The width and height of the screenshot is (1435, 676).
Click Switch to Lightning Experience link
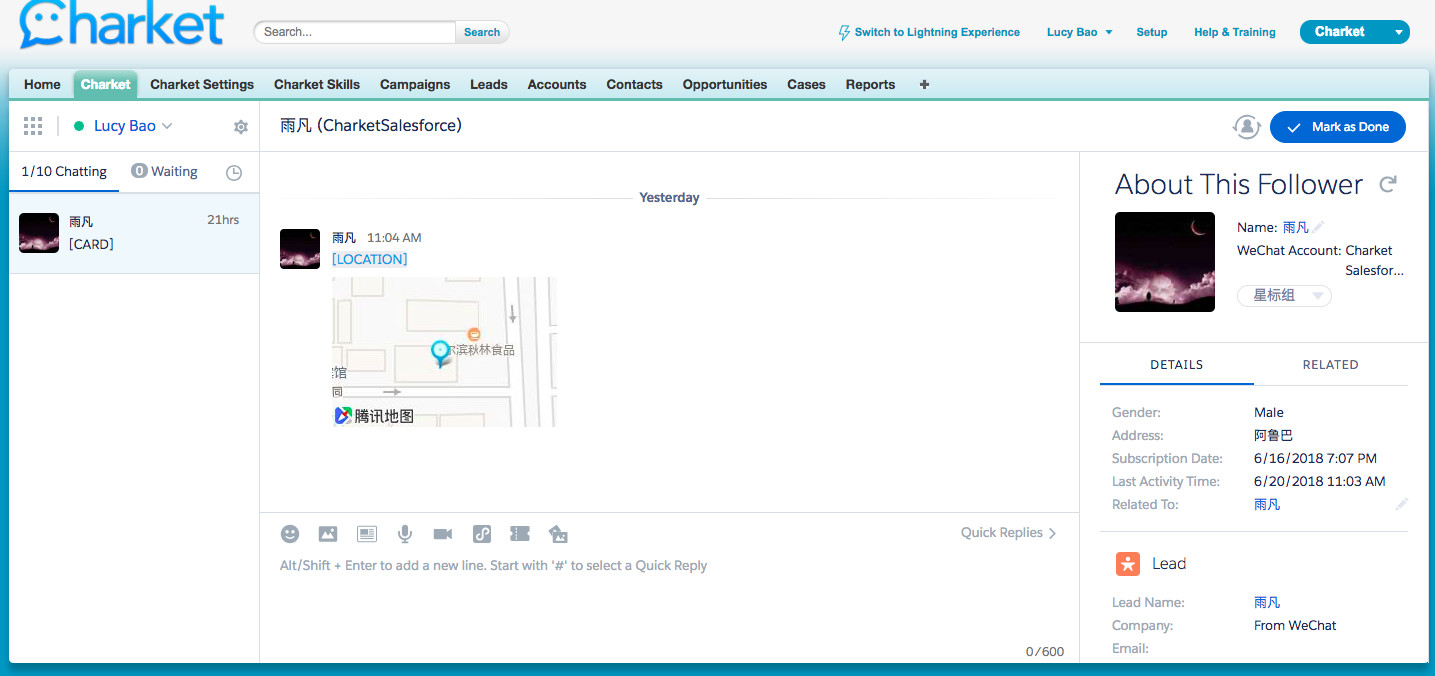point(929,32)
